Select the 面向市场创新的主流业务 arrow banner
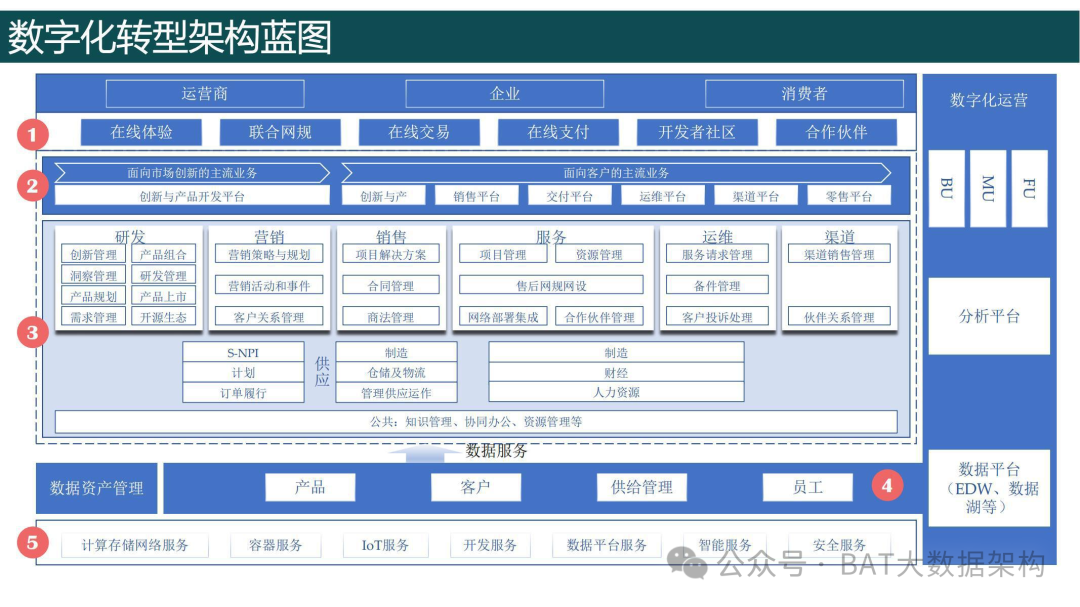Image resolution: width=1080 pixels, height=607 pixels. point(192,173)
